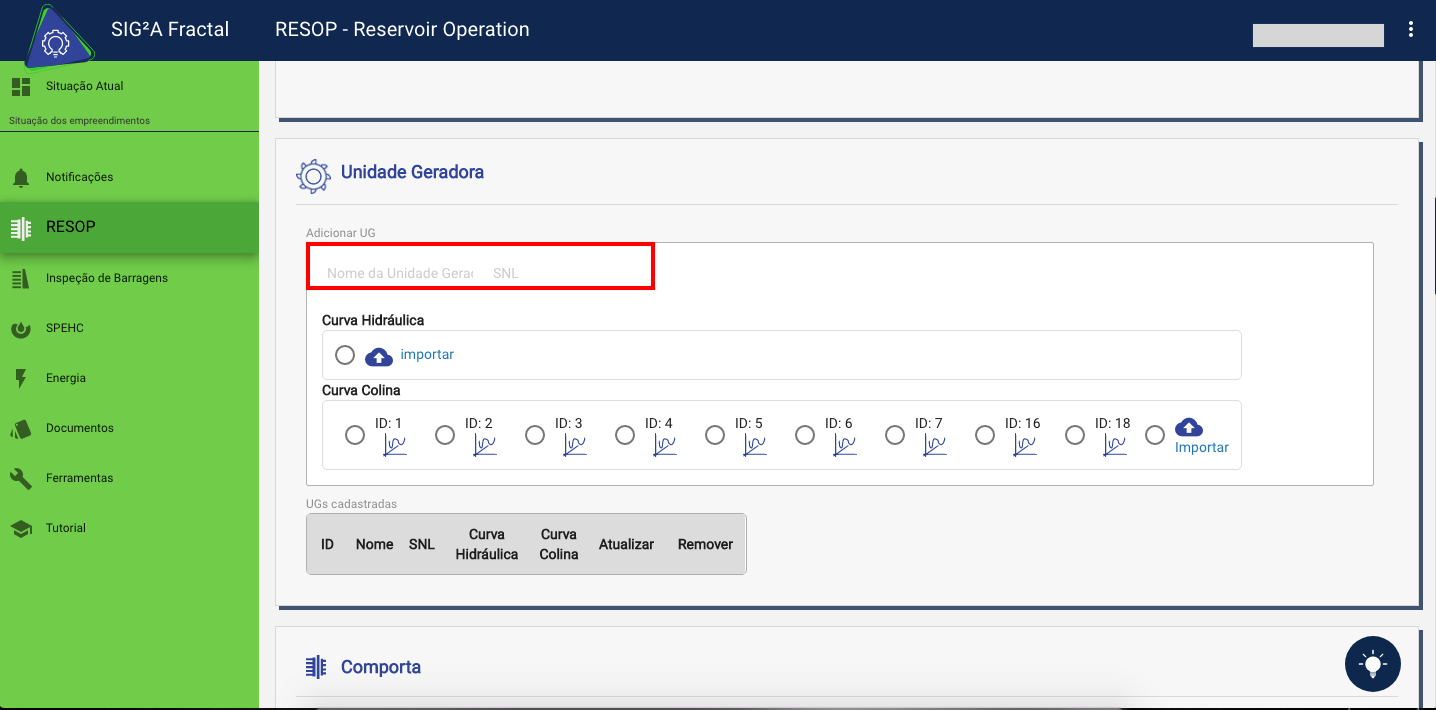Click the Curva Hidráulica cloud upload icon

click(x=379, y=356)
